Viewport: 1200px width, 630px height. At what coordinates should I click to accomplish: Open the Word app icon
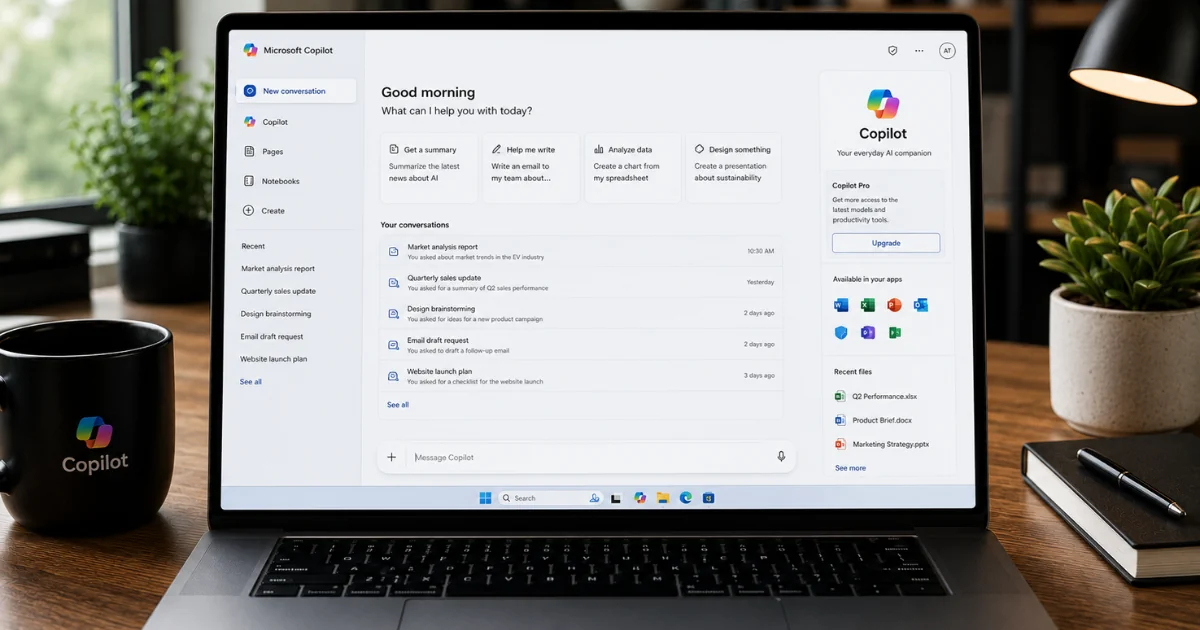coord(841,305)
